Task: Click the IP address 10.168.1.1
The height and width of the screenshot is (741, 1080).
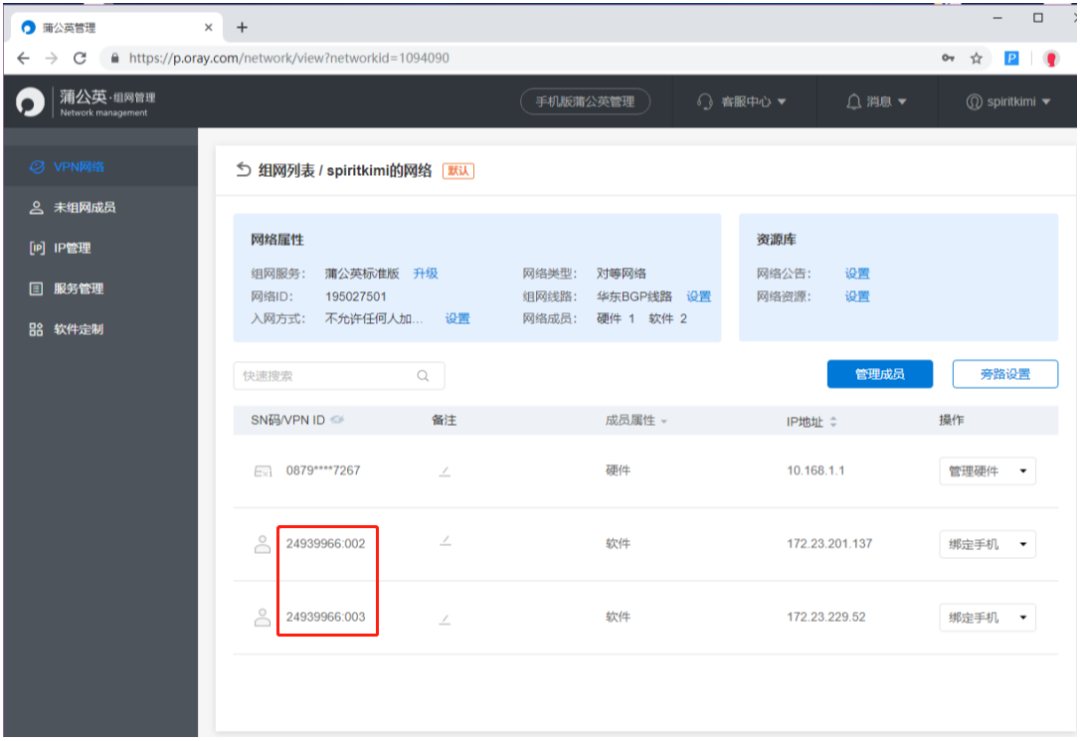Action: (816, 470)
